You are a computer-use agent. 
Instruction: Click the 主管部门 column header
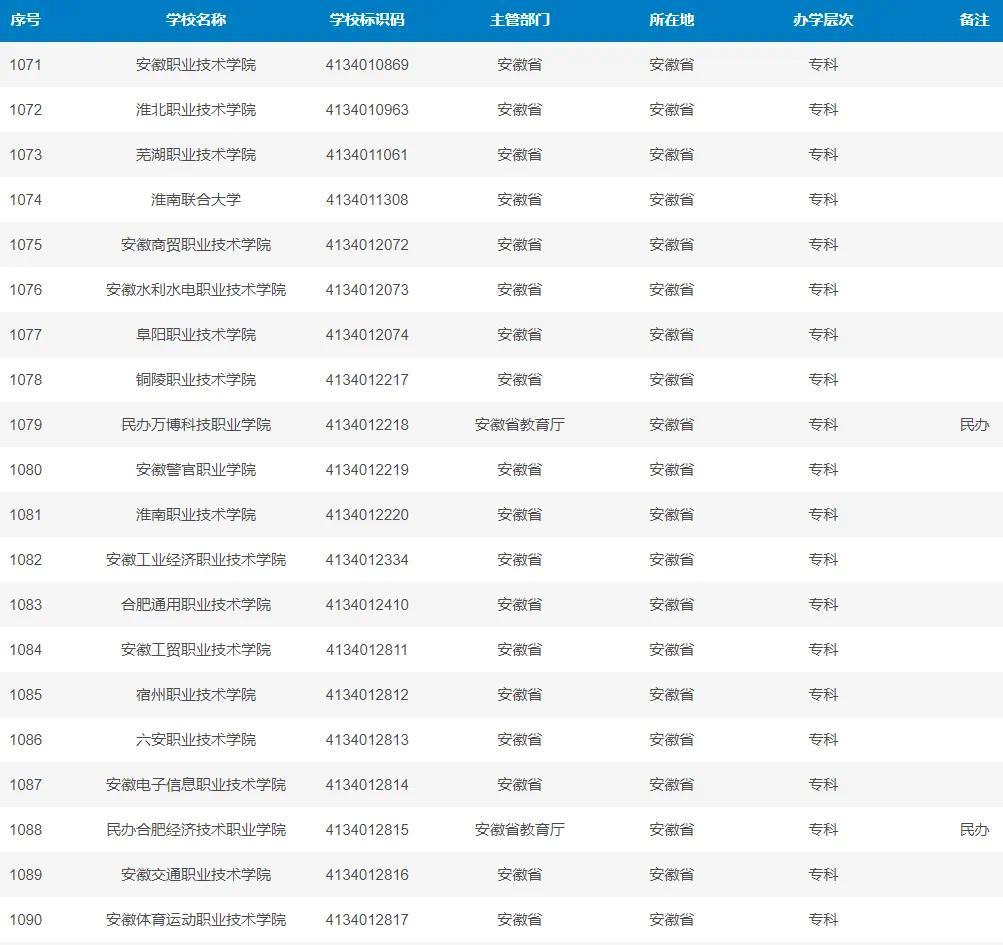pyautogui.click(x=519, y=20)
